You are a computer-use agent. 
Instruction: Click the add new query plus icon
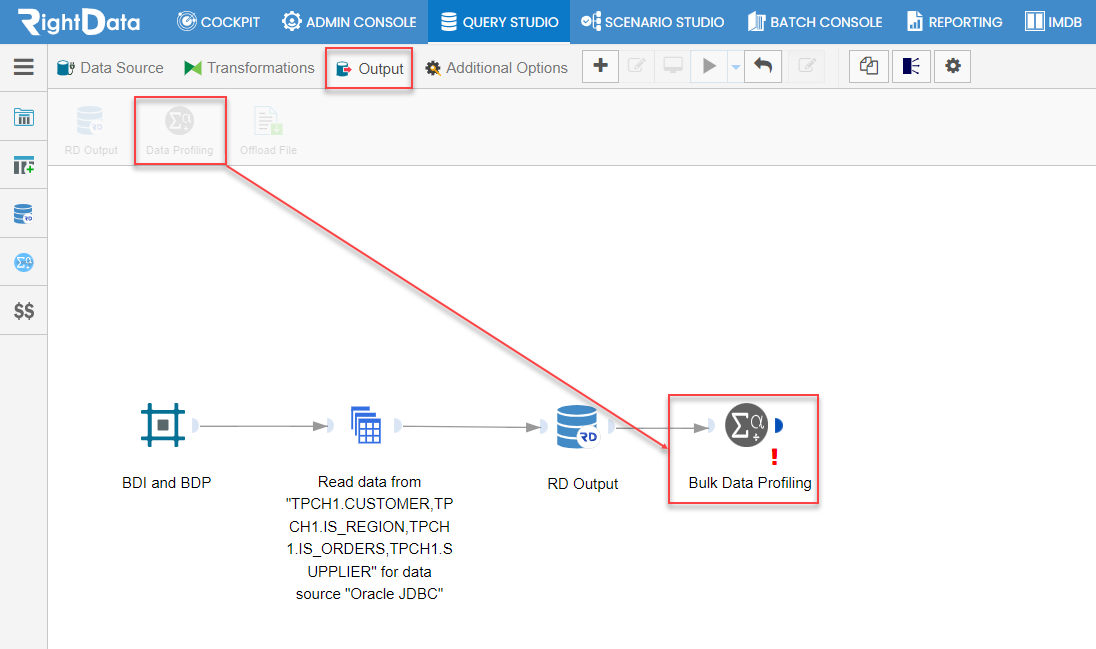(600, 66)
